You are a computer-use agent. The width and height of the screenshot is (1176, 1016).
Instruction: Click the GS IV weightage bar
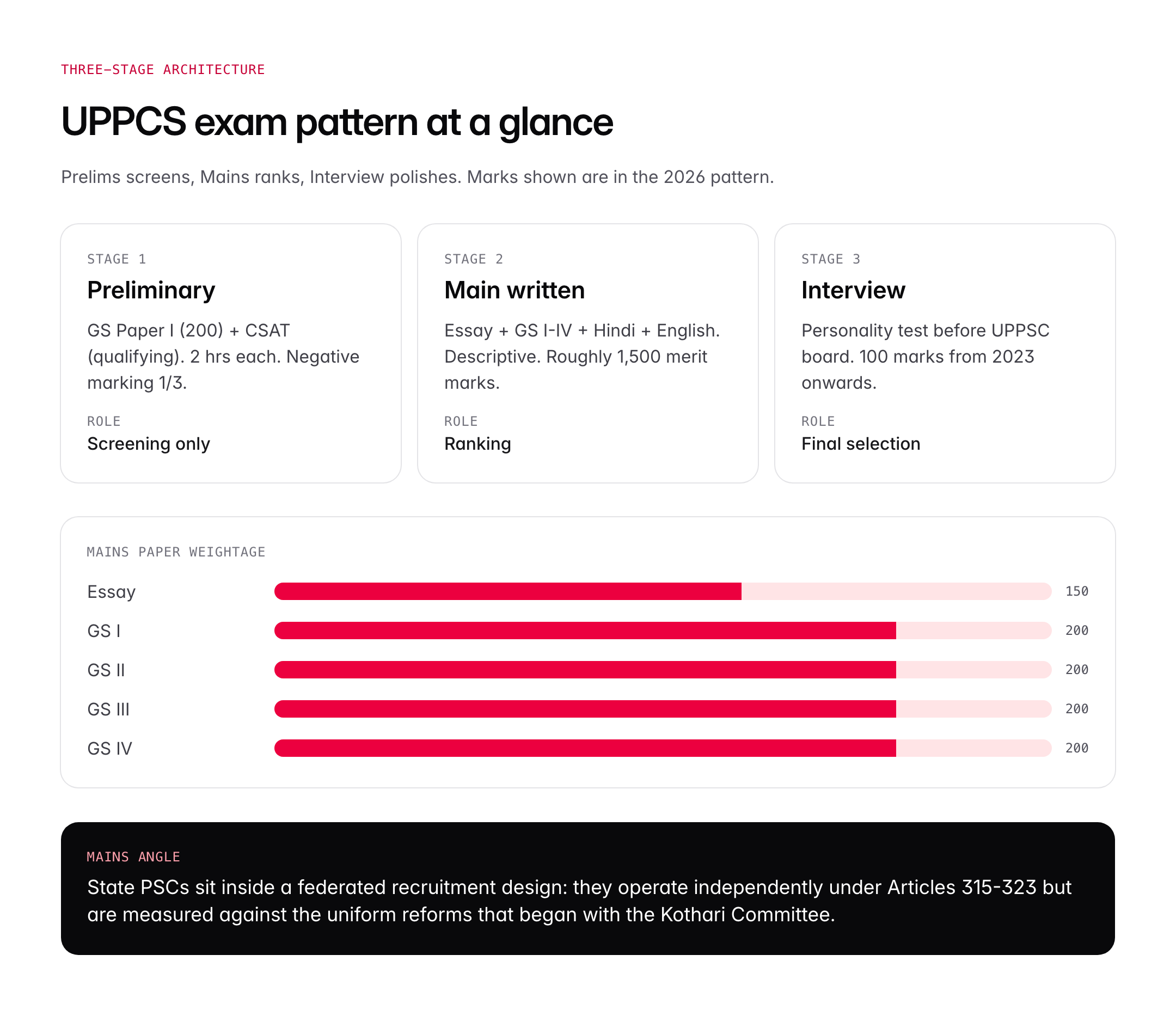(663, 748)
